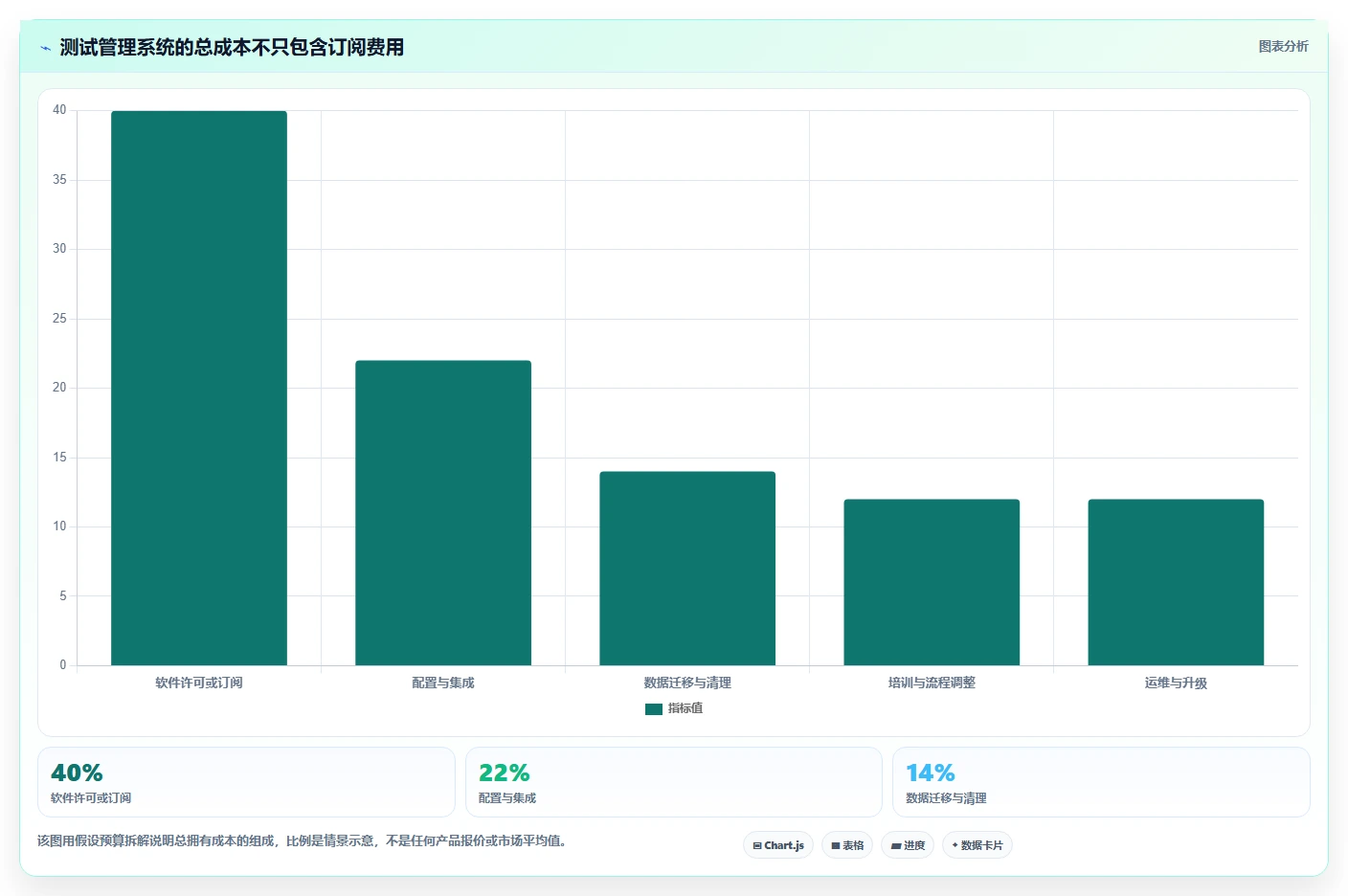Click the 配置与集成 bar in the chart
Image resolution: width=1348 pixels, height=896 pixels.
coord(443,513)
